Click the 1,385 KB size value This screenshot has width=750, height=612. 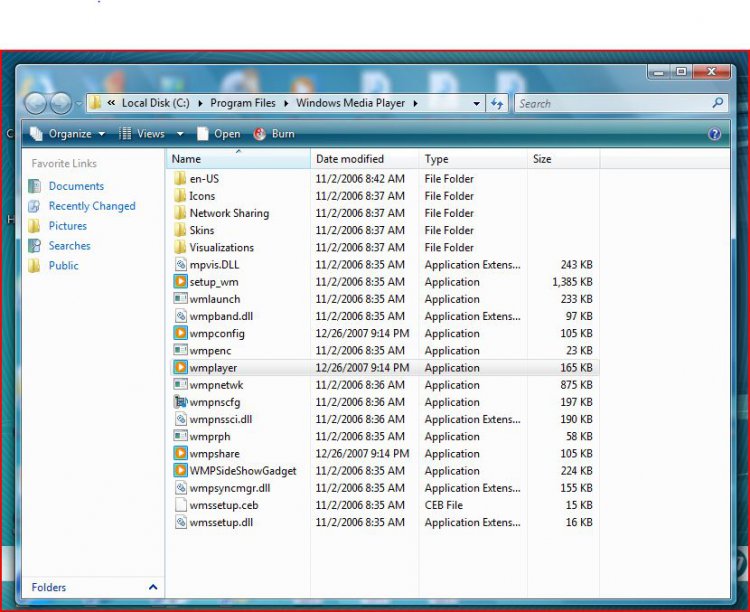pyautogui.click(x=572, y=282)
